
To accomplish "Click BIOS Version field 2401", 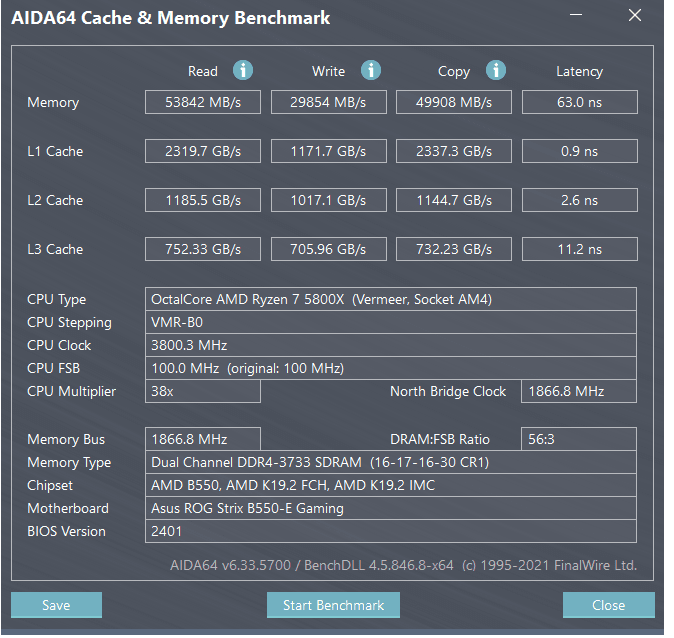I will [x=391, y=531].
